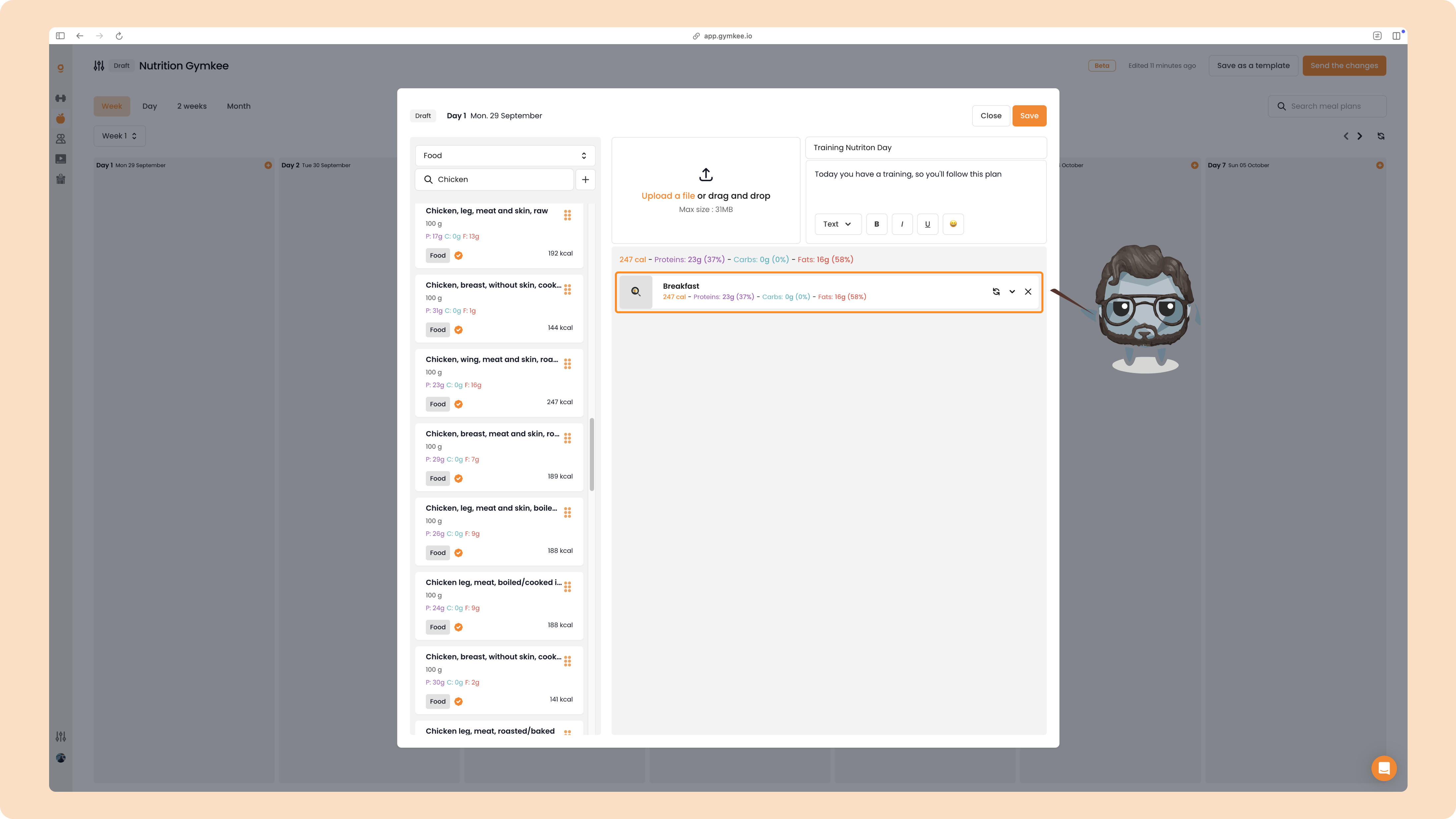
Task: Click the swap icon on the Breakfast row
Action: pyautogui.click(x=996, y=292)
